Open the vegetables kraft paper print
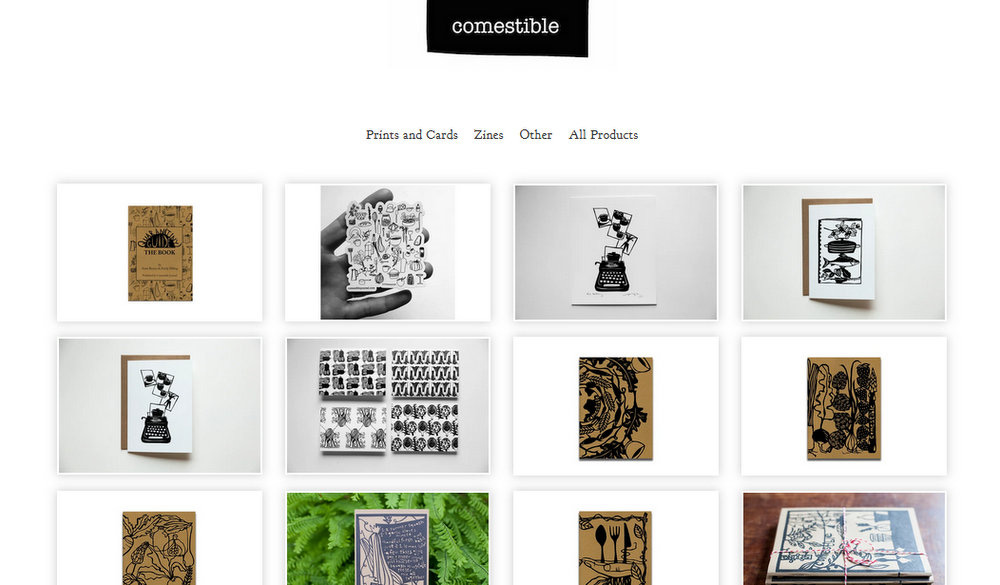 click(x=844, y=406)
